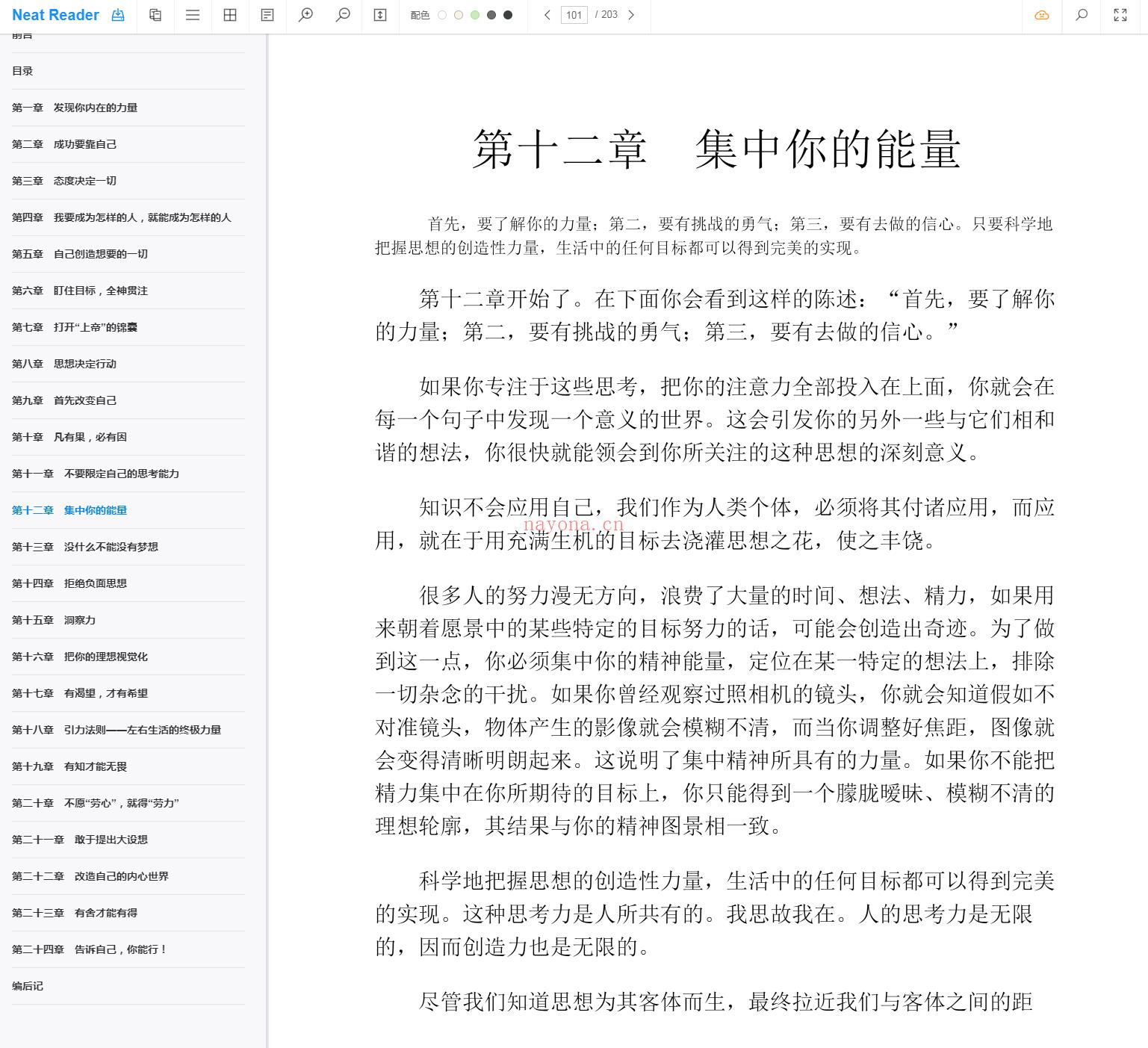Open 第二十一章 敢于提出大设想

point(128,840)
